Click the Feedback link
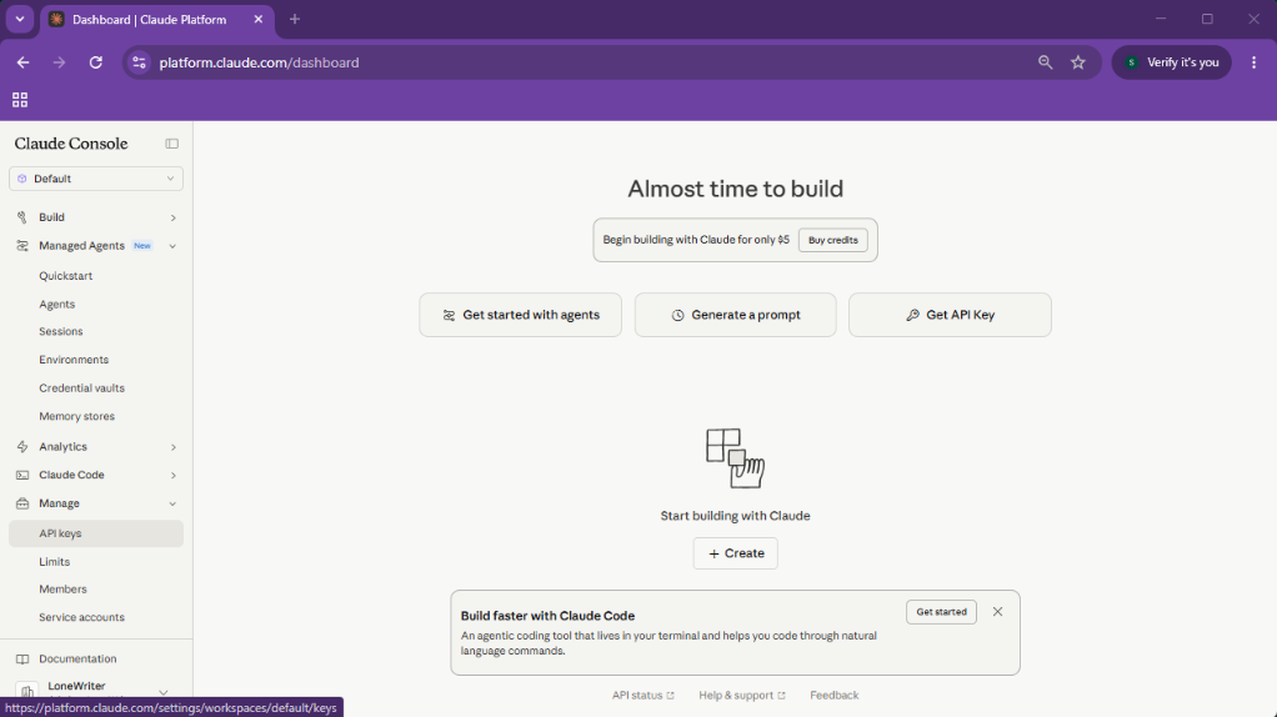This screenshot has height=717, width=1277. tap(834, 695)
